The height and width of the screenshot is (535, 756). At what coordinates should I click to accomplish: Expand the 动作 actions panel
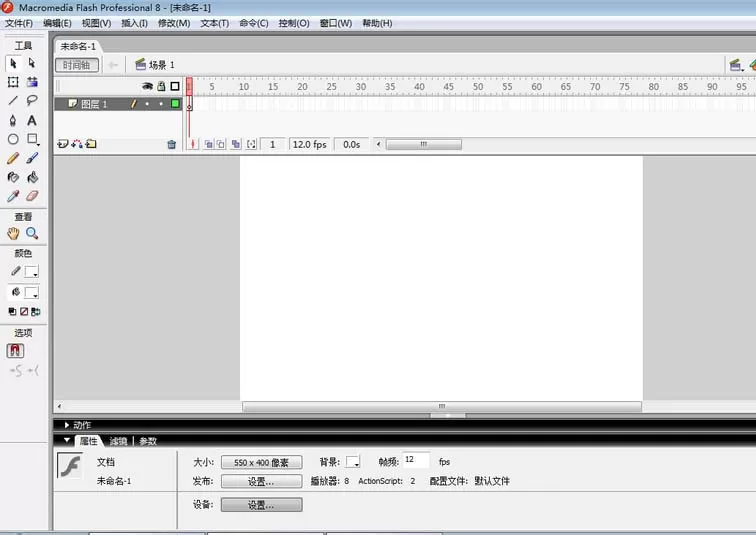[x=67, y=425]
